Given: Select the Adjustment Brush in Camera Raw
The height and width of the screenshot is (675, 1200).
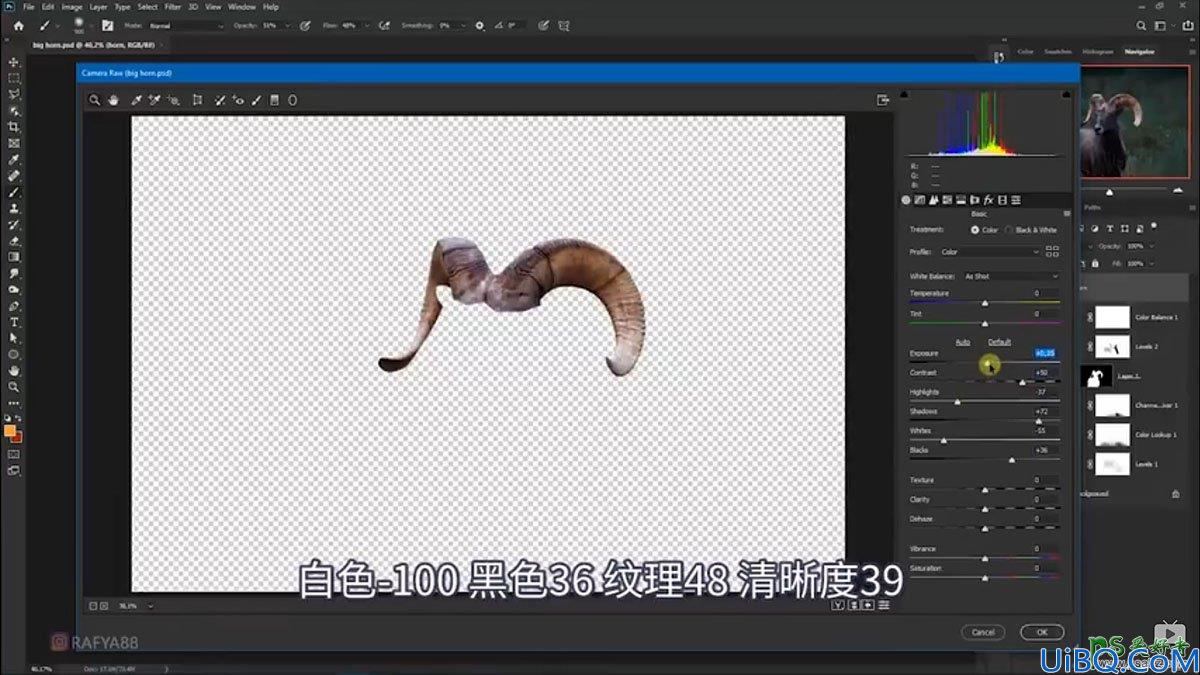Looking at the screenshot, I should (x=257, y=100).
